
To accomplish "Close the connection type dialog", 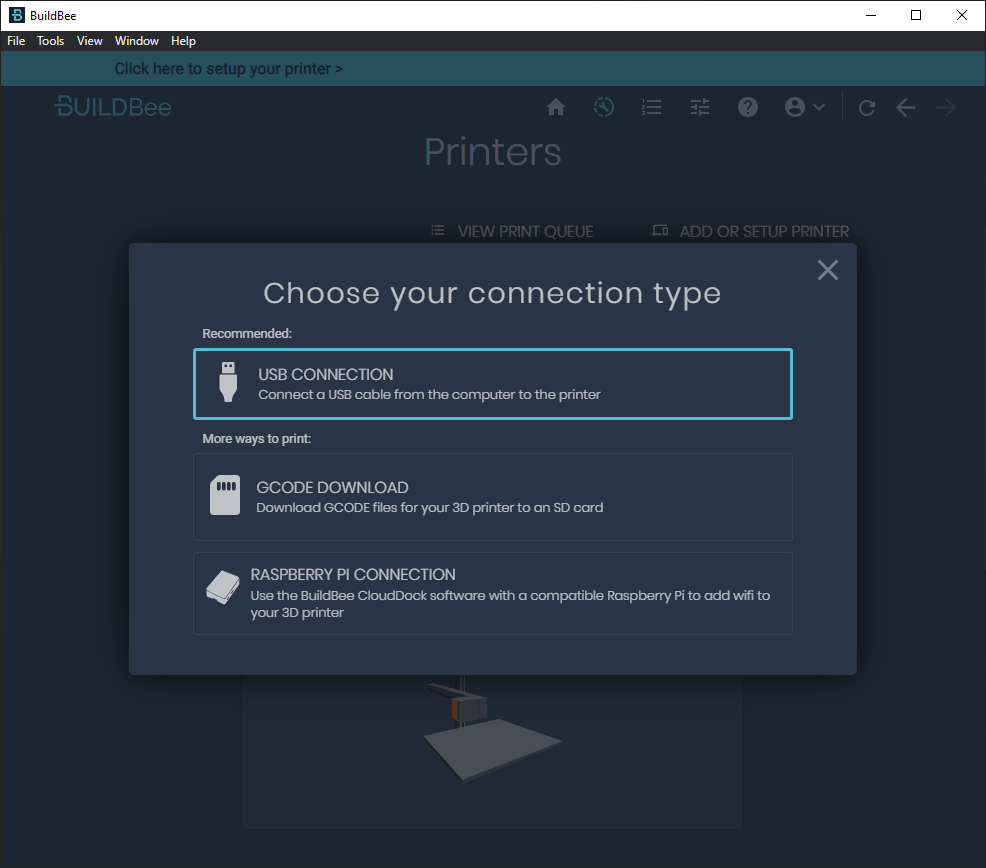I will tap(828, 270).
